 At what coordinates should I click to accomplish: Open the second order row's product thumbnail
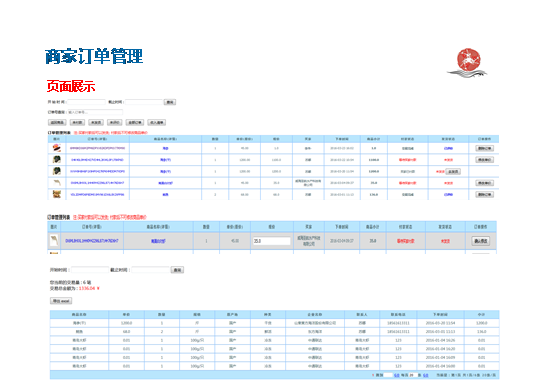point(57,160)
